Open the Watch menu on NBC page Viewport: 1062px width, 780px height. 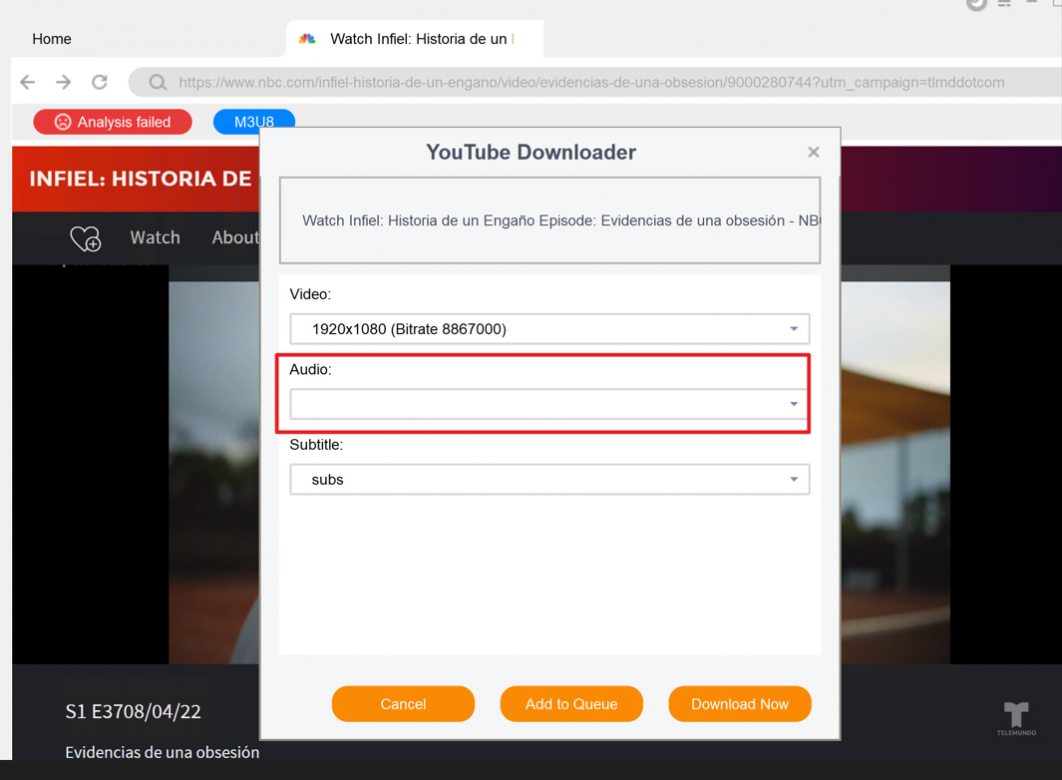click(x=155, y=238)
